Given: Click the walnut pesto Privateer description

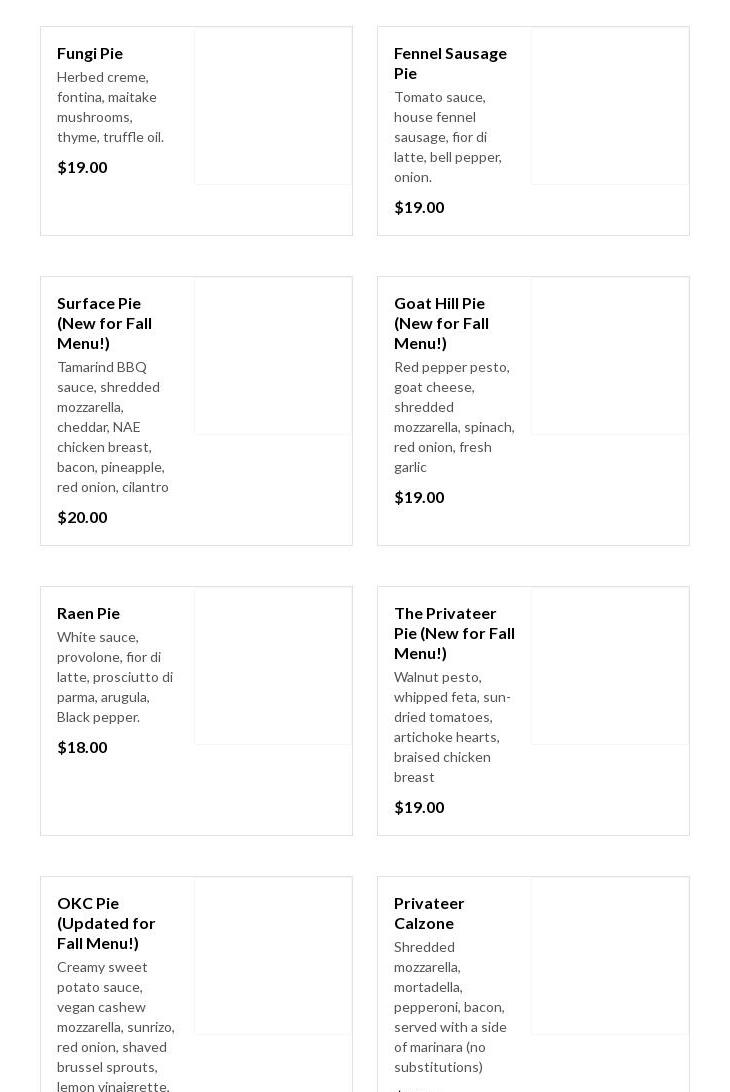Looking at the screenshot, I should point(452,727).
